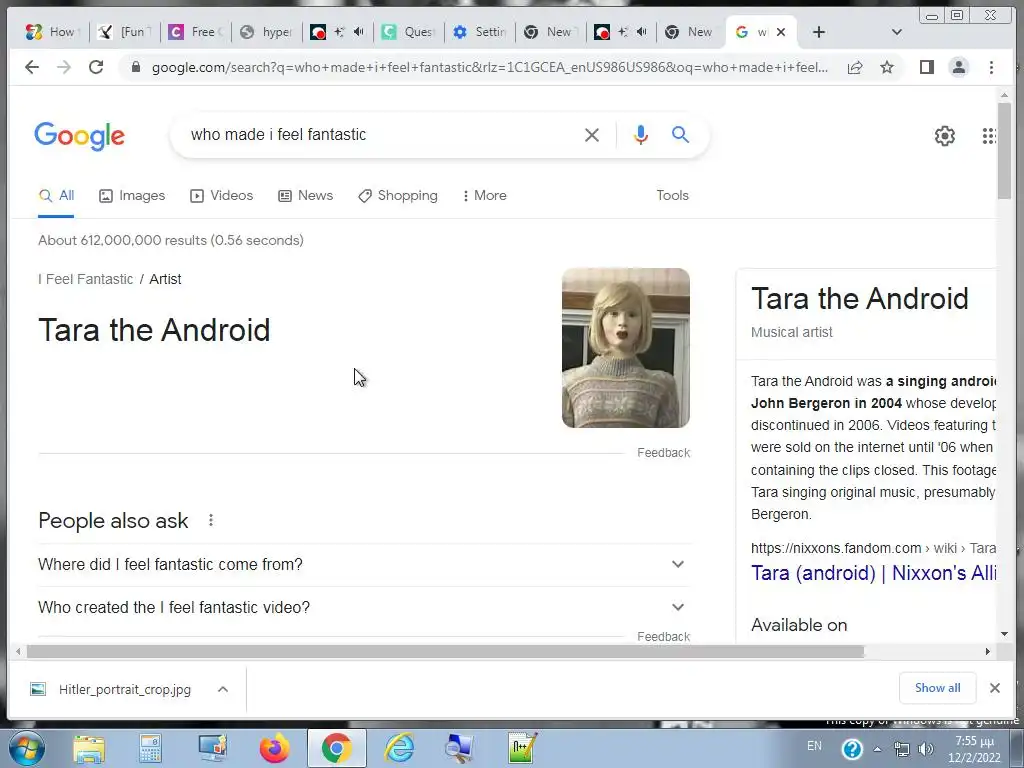Click the scroll-down arrow of the page
Viewport: 1024px width, 768px height.
pos(1004,634)
